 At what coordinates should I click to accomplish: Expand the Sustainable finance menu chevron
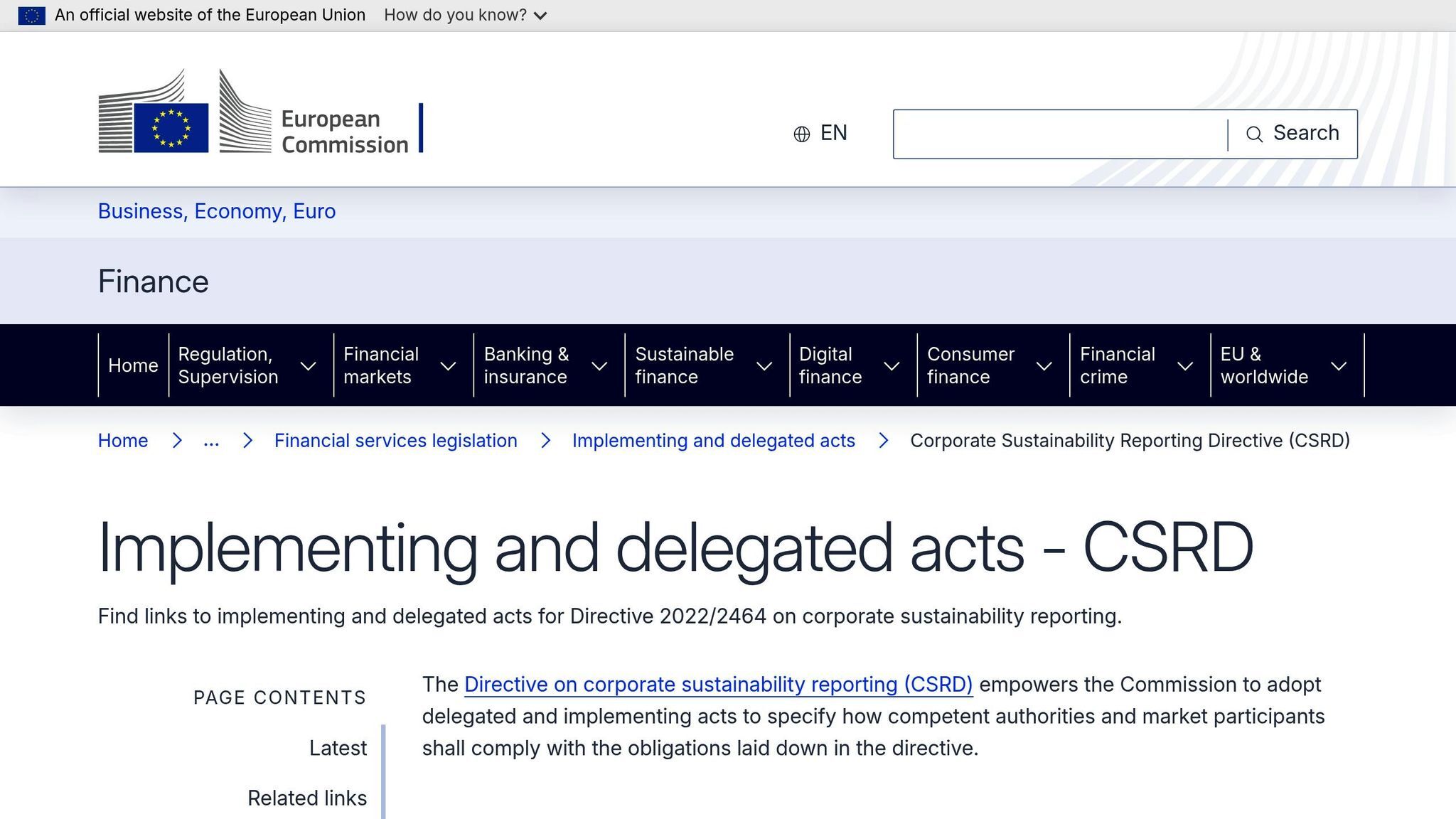(765, 365)
